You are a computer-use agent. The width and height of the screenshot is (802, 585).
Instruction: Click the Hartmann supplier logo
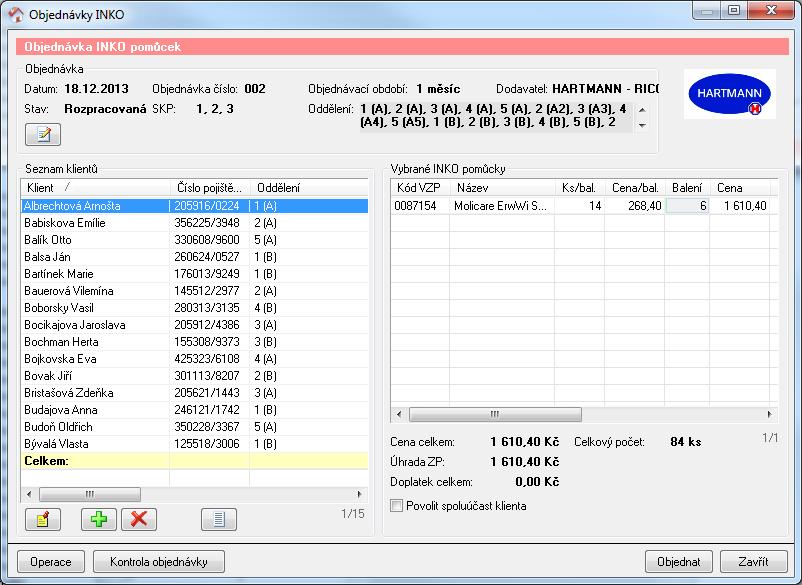(x=730, y=94)
